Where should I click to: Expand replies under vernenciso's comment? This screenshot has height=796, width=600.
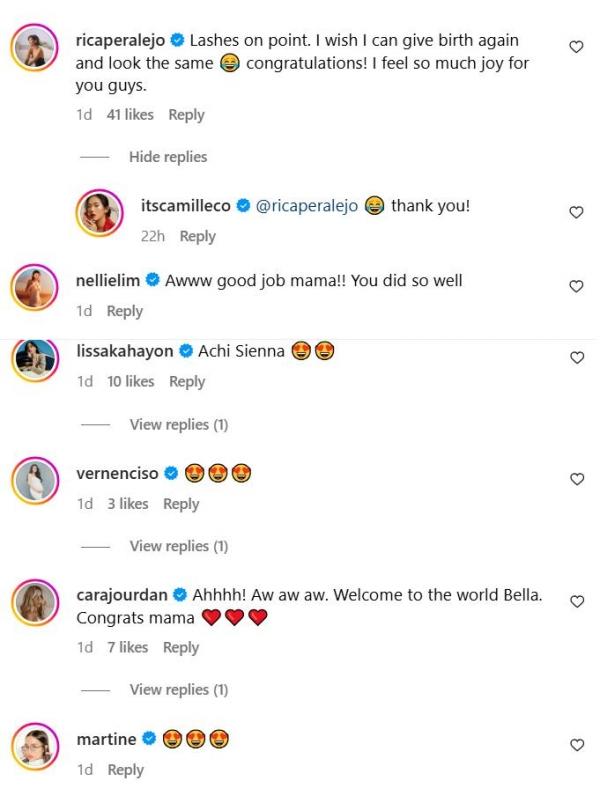(x=178, y=546)
